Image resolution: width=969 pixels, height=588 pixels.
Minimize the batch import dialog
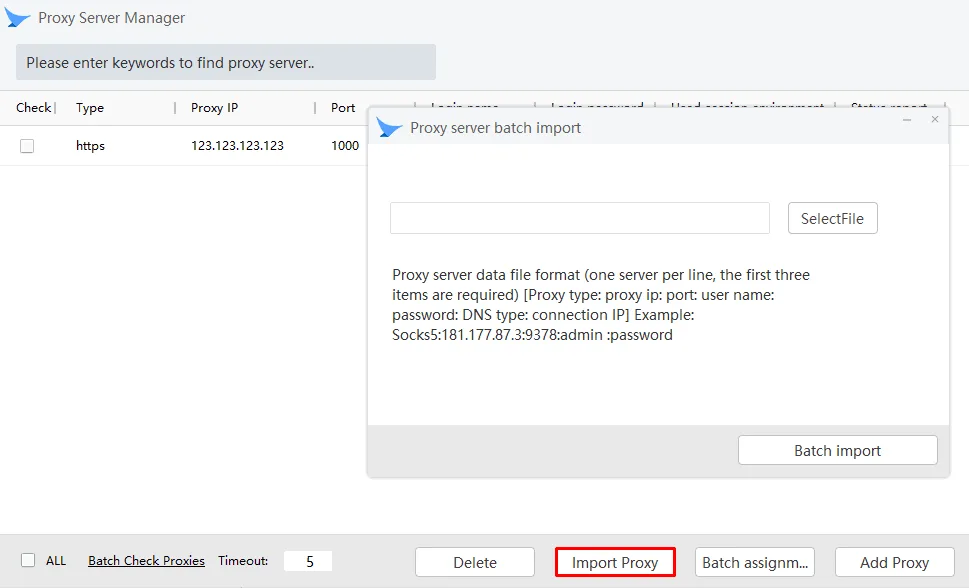(x=907, y=119)
